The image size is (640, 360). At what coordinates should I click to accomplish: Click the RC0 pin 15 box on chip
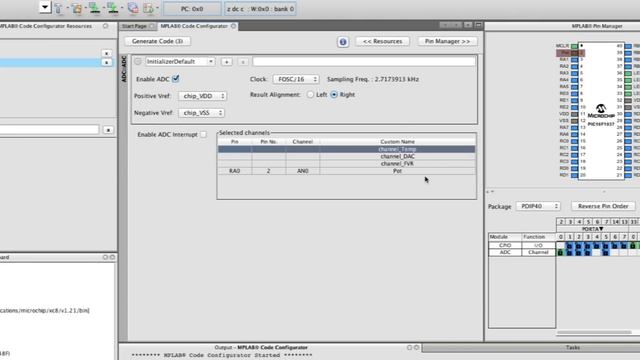pyautogui.click(x=574, y=141)
